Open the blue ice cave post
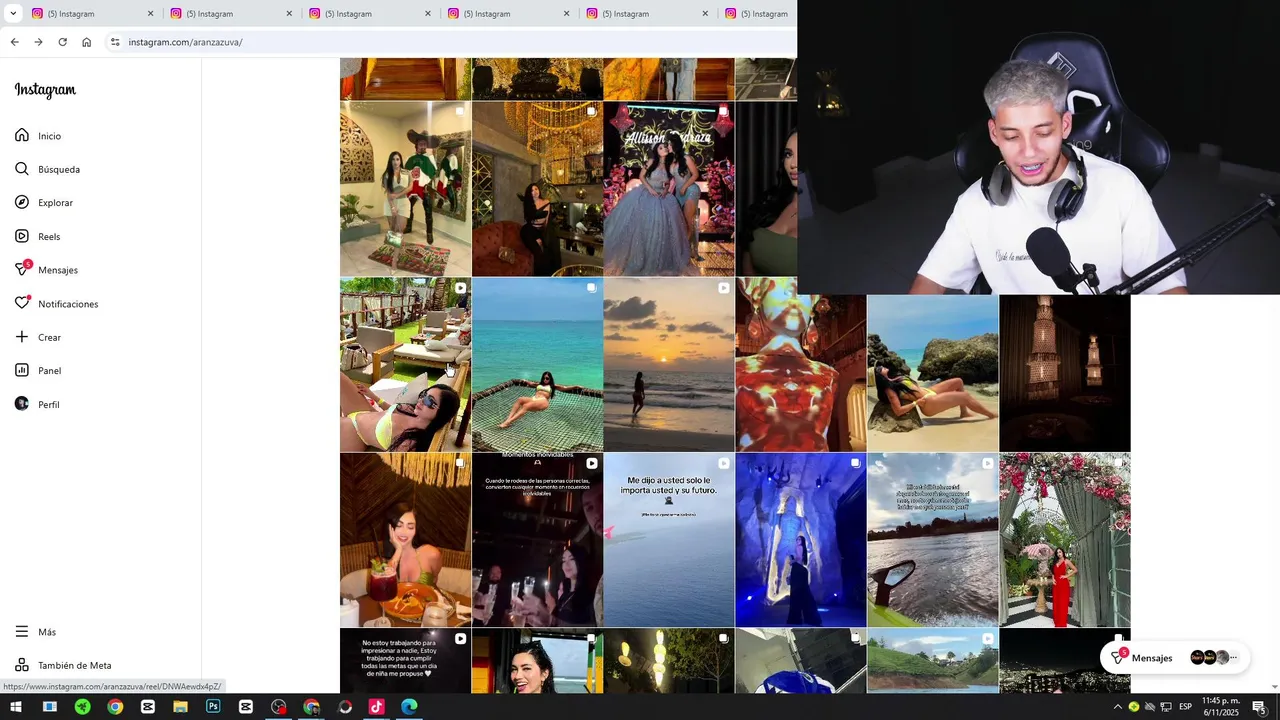The height and width of the screenshot is (720, 1280). click(801, 540)
